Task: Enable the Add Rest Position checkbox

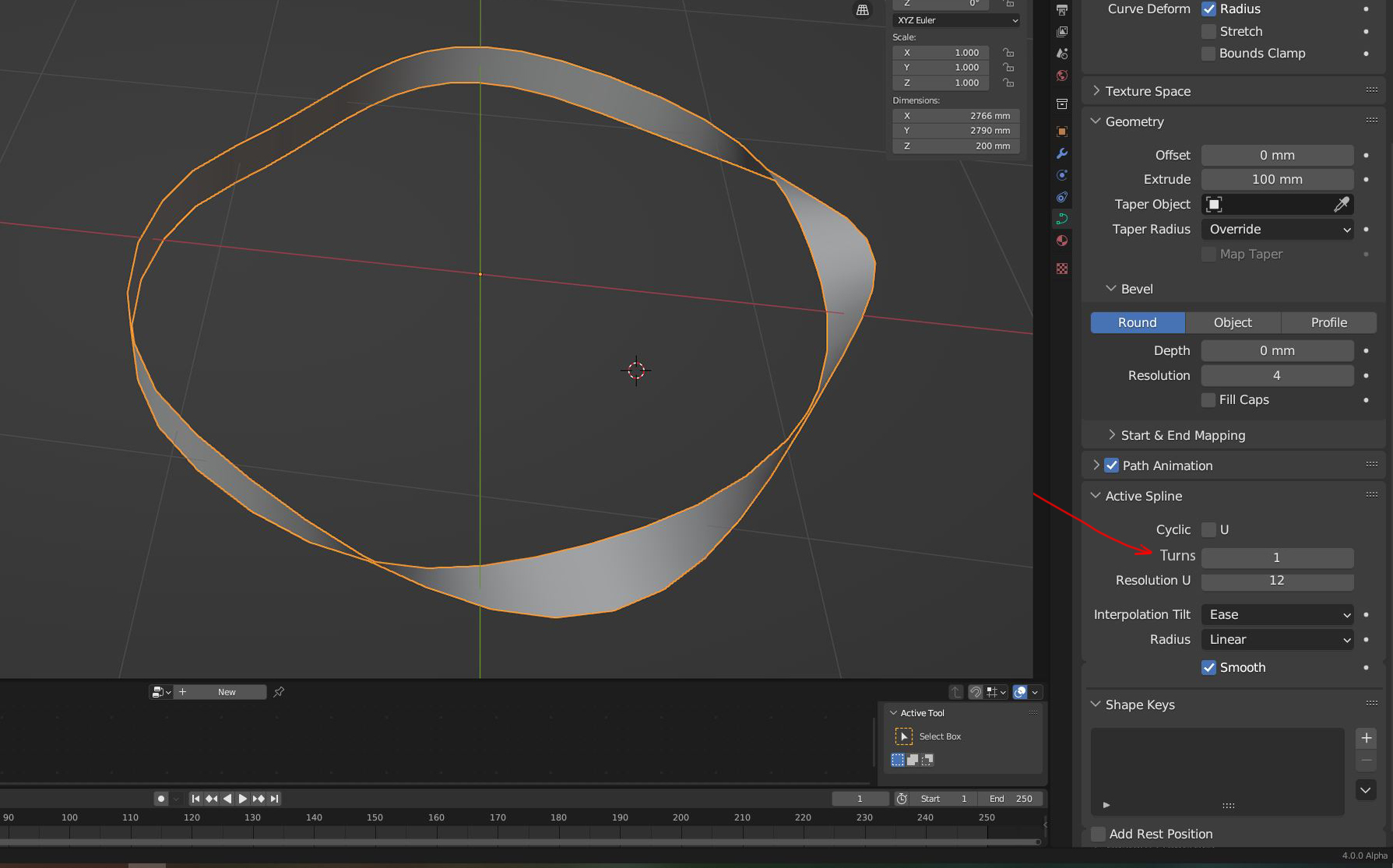Action: click(x=1098, y=834)
